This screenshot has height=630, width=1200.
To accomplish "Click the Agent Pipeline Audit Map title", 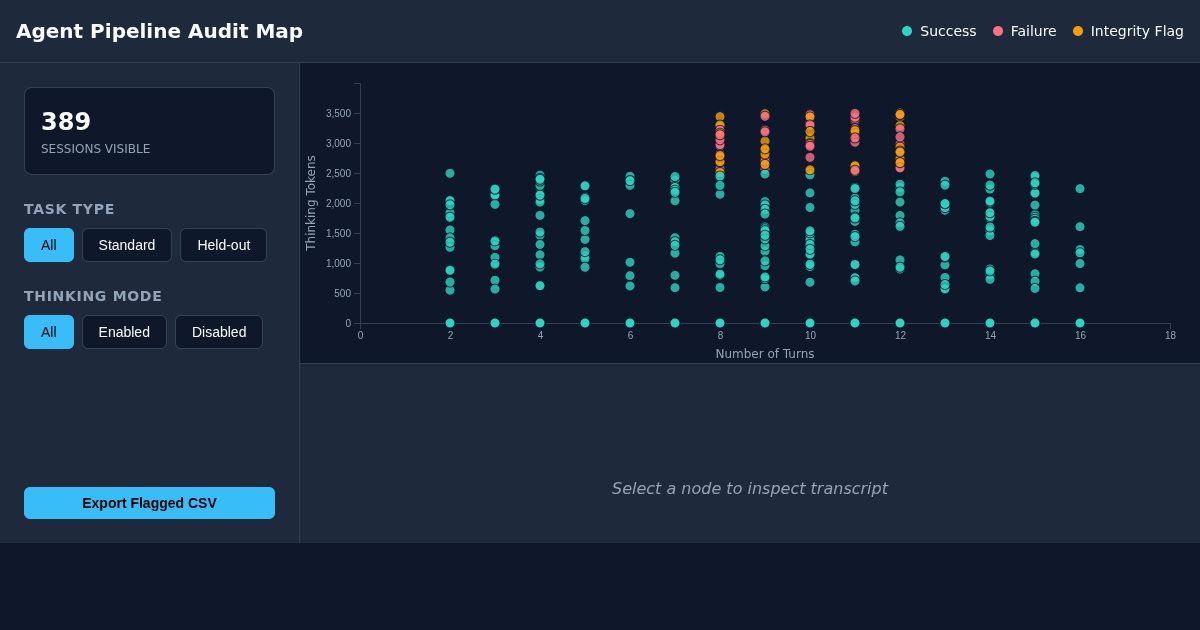I will [x=159, y=31].
